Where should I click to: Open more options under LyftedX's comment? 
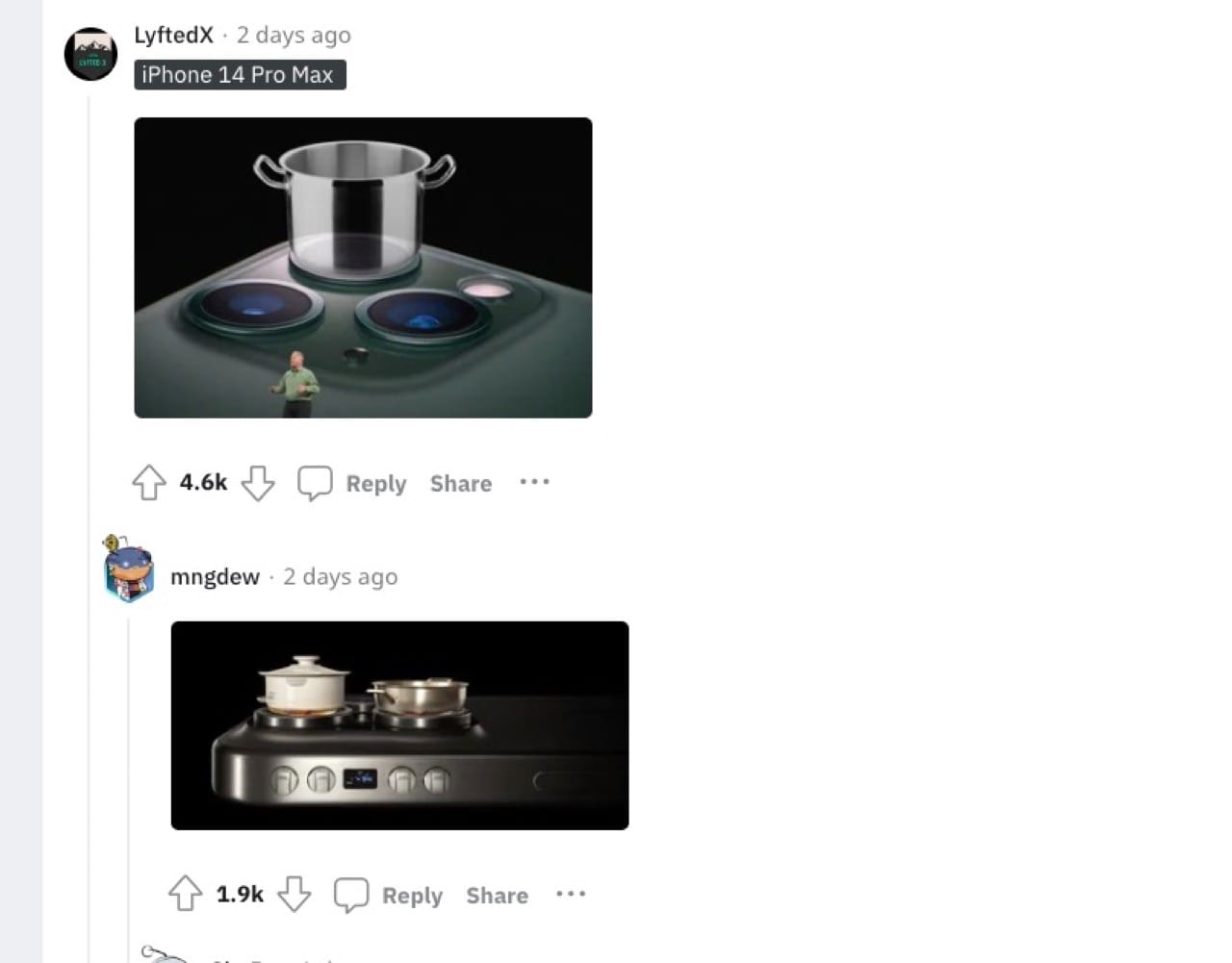(534, 482)
